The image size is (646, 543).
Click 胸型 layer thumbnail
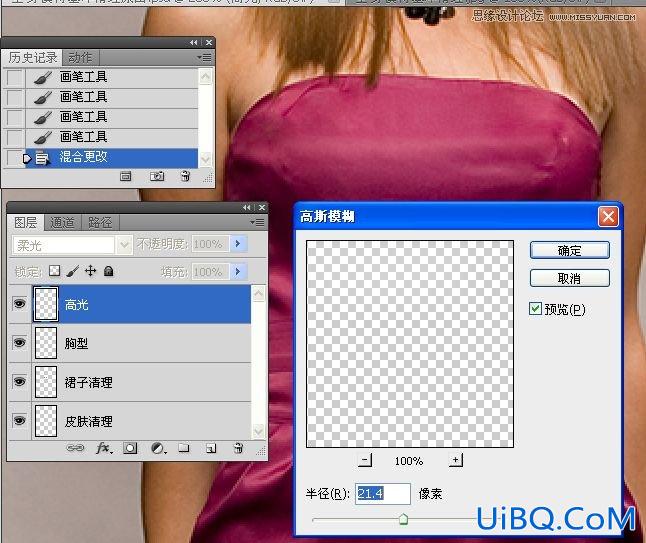(x=46, y=343)
